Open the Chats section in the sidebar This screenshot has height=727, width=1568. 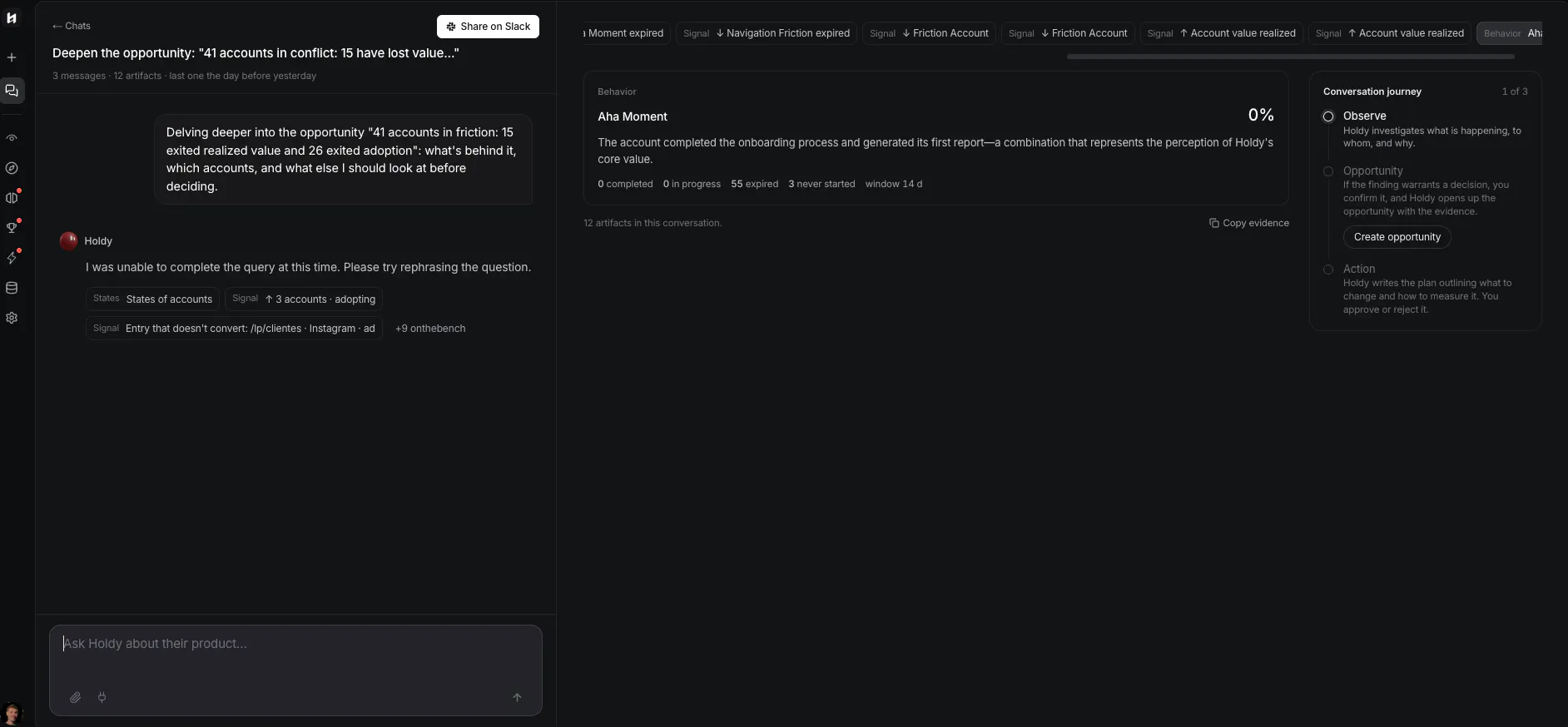pos(12,91)
